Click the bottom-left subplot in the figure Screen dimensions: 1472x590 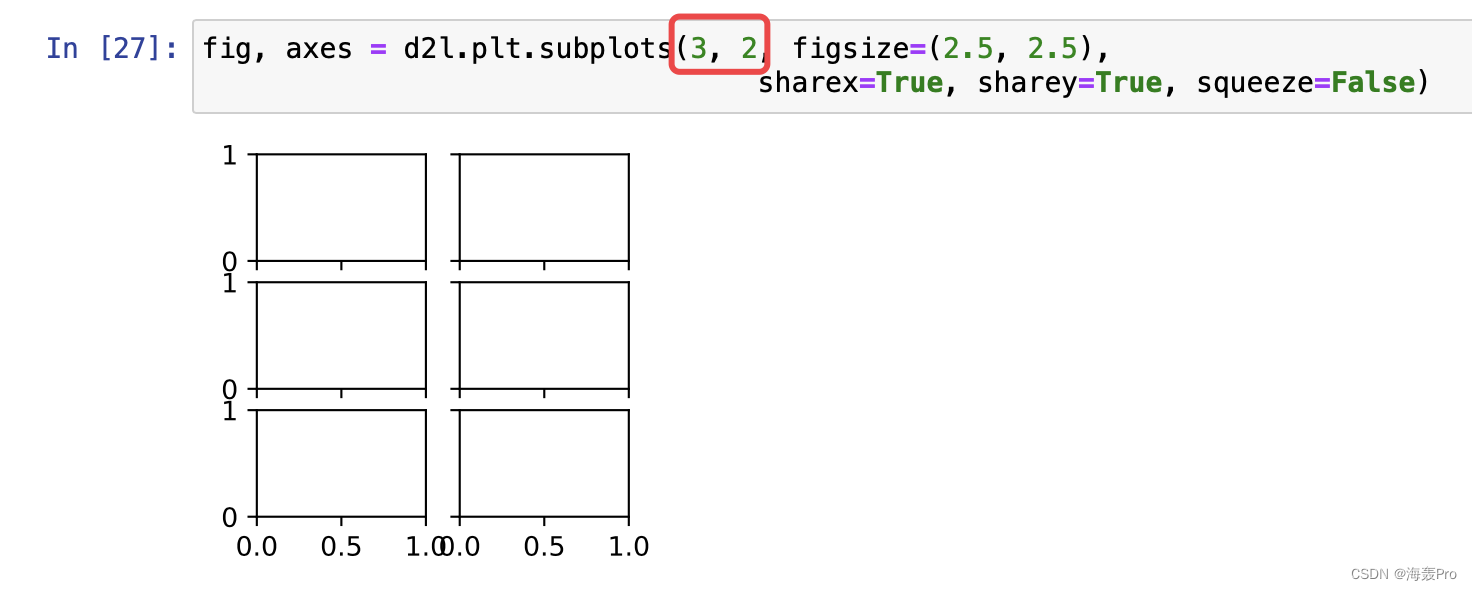click(341, 463)
